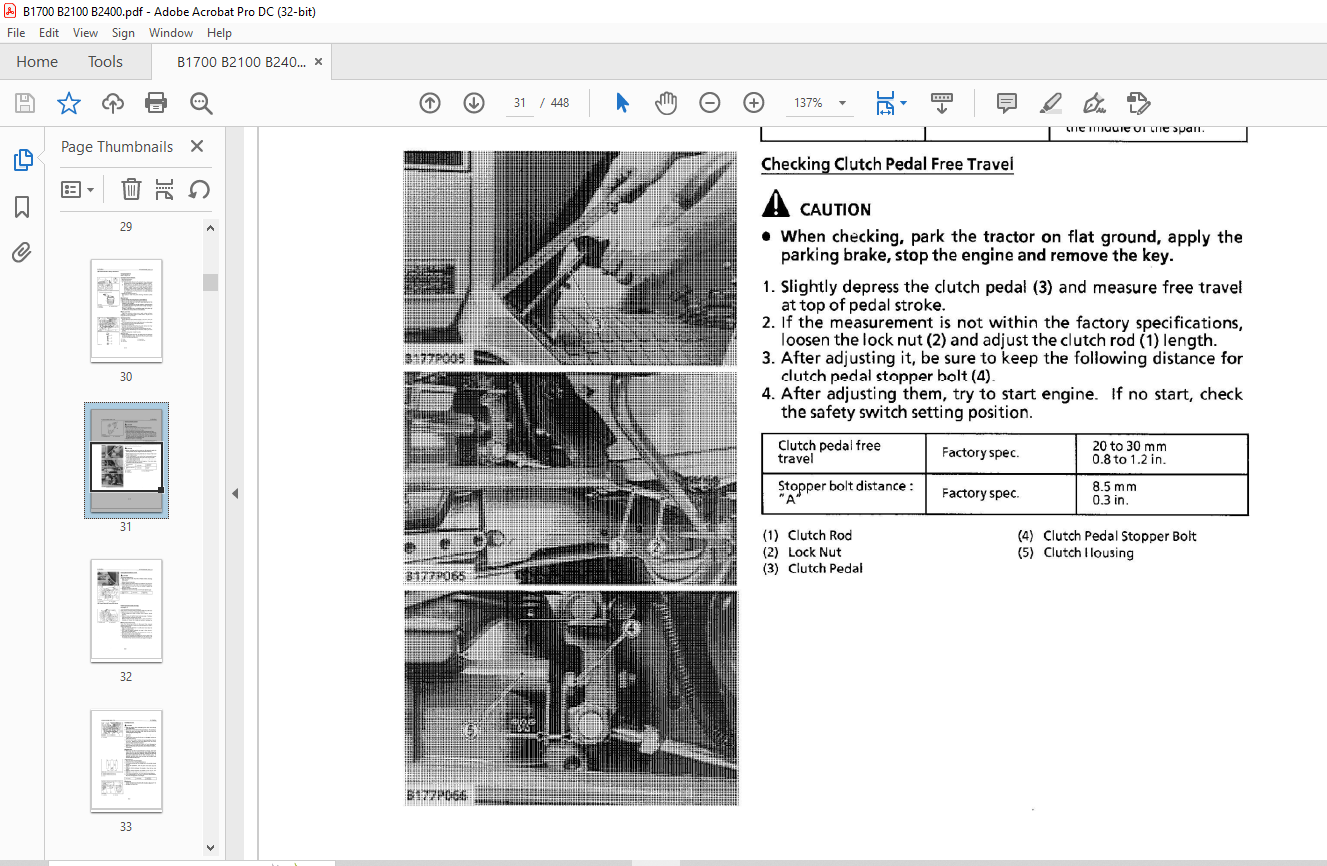1327x866 pixels.
Task: Switch to the Tools tab
Action: pyautogui.click(x=105, y=62)
